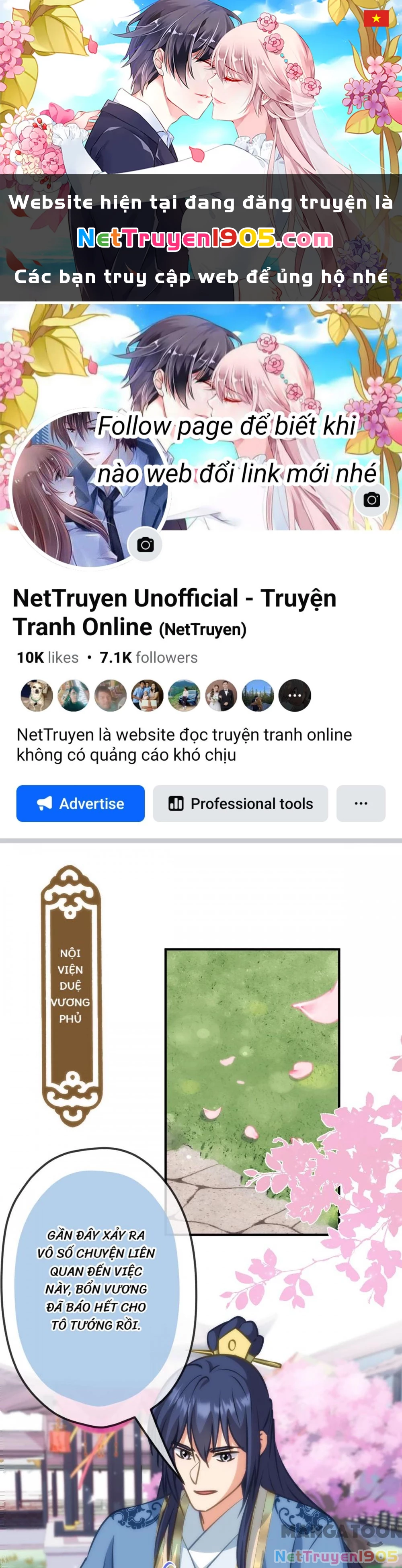The height and width of the screenshot is (1568, 402).
Task: Click the chart icon on Professional tools
Action: tap(176, 803)
